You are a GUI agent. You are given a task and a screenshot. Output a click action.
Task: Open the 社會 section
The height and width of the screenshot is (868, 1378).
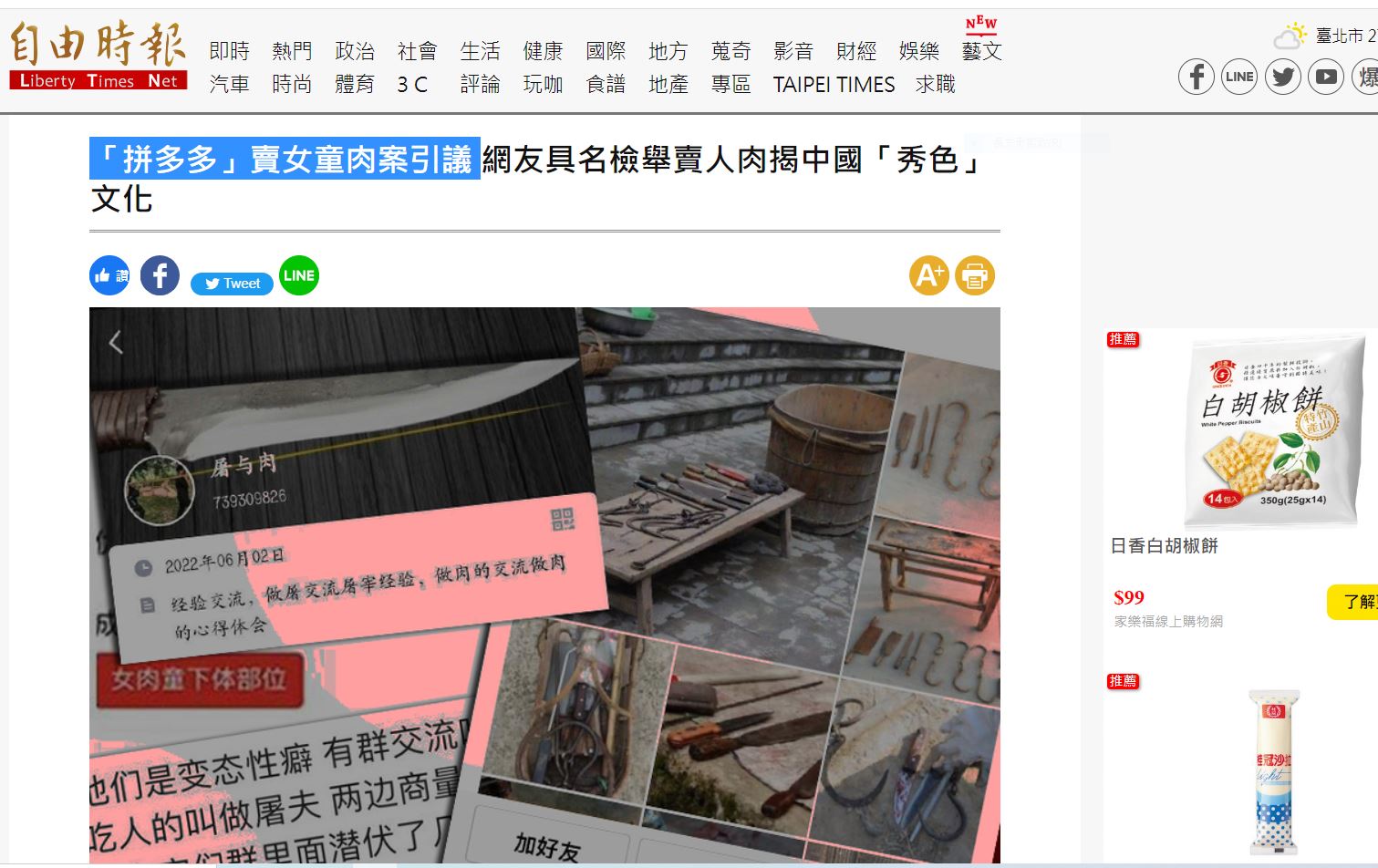point(418,51)
